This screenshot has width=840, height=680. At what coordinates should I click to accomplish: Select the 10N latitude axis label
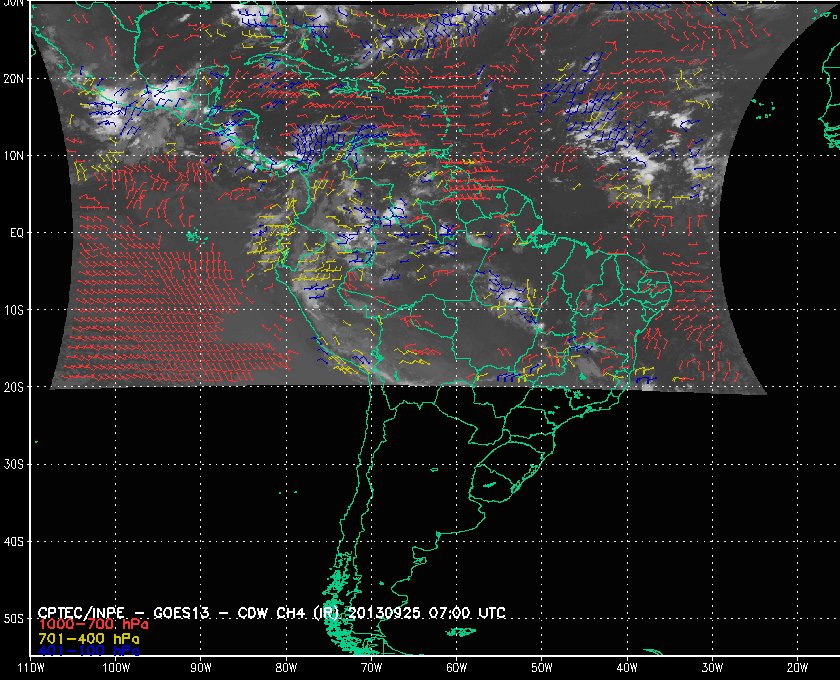(12, 155)
